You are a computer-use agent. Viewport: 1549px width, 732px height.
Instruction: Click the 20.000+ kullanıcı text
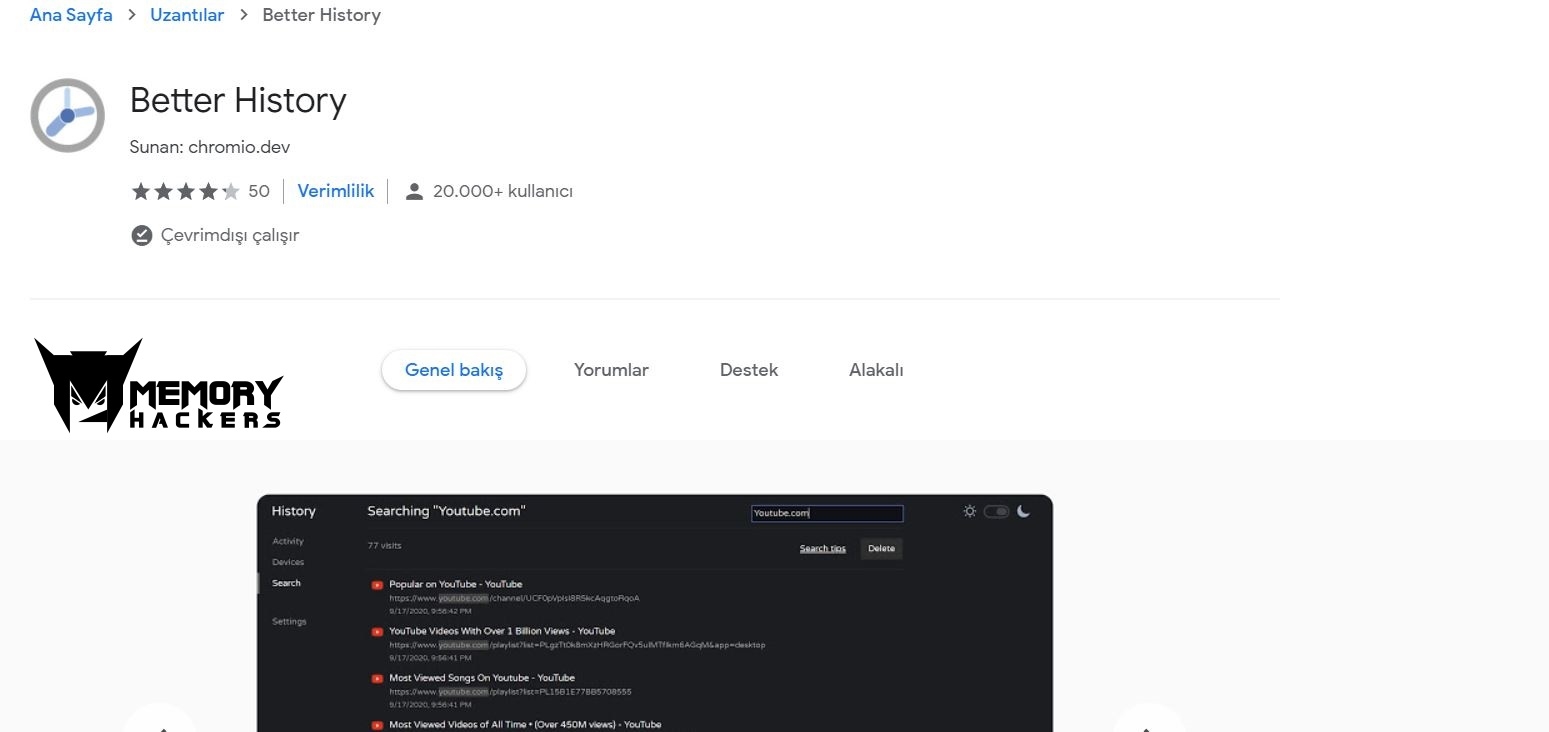503,191
